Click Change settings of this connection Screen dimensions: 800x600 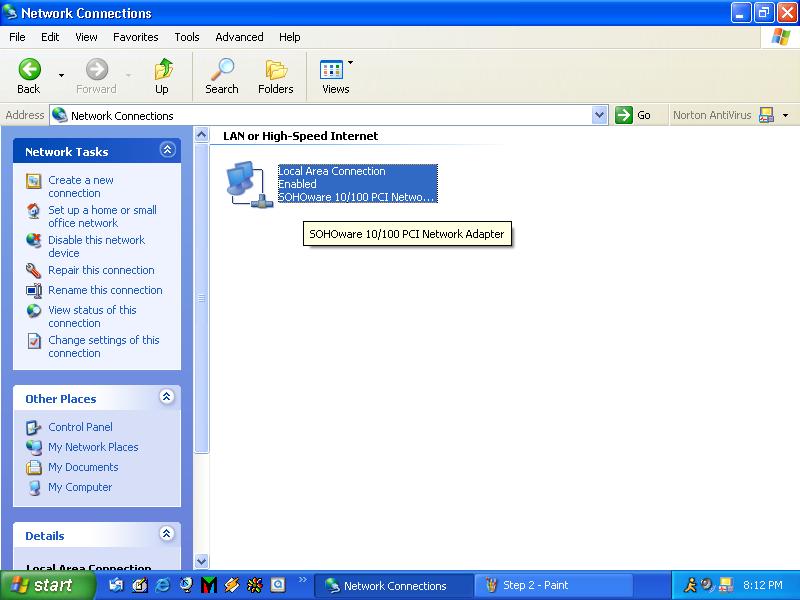[104, 346]
